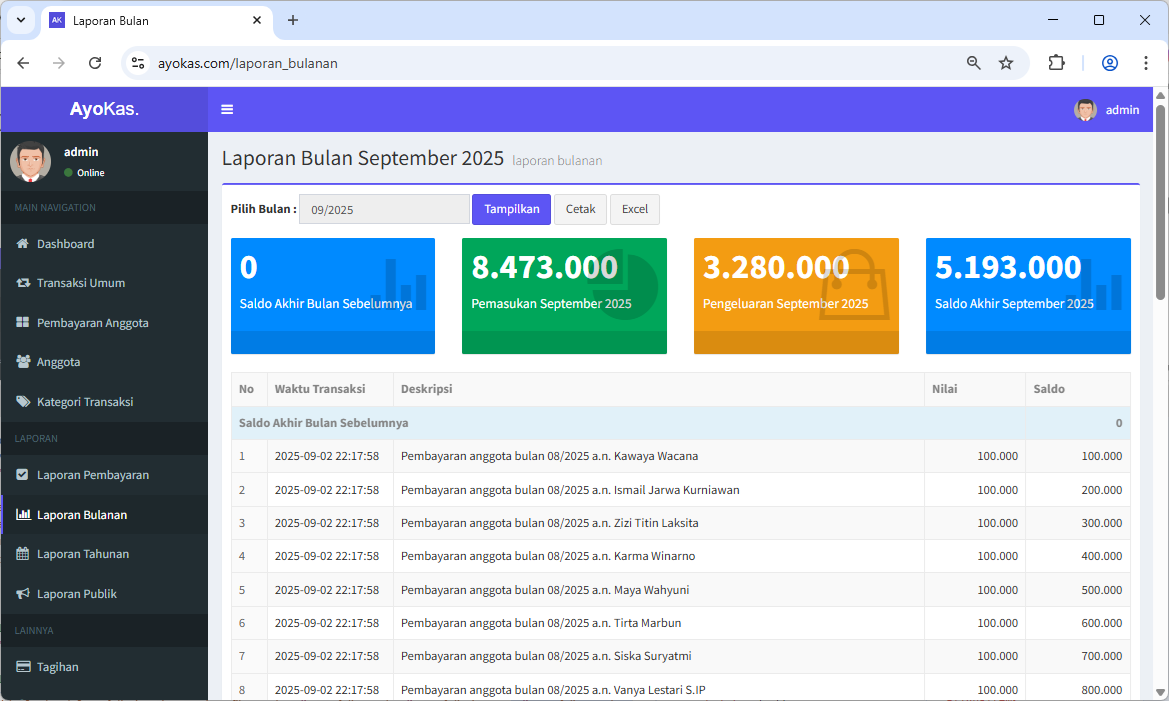This screenshot has width=1169, height=701.
Task: Bookmark this page with the star icon
Action: [x=1006, y=63]
